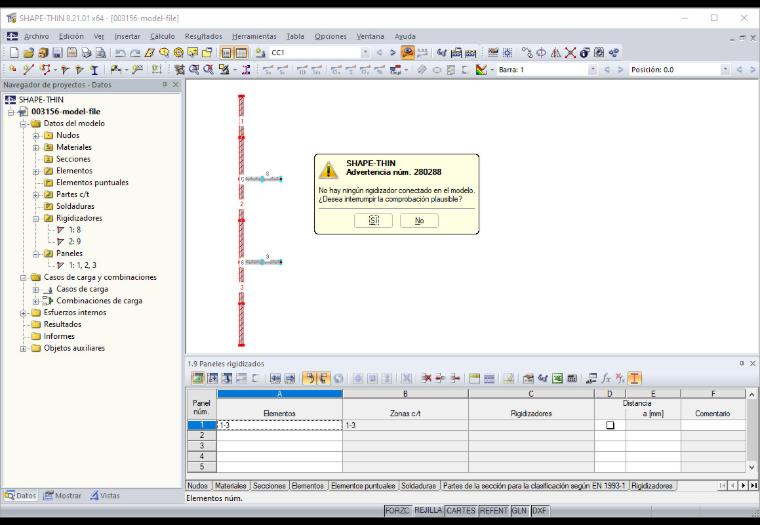Screen dimensions: 760x525
Task: Click the Redo arrow icon
Action: tap(135, 53)
